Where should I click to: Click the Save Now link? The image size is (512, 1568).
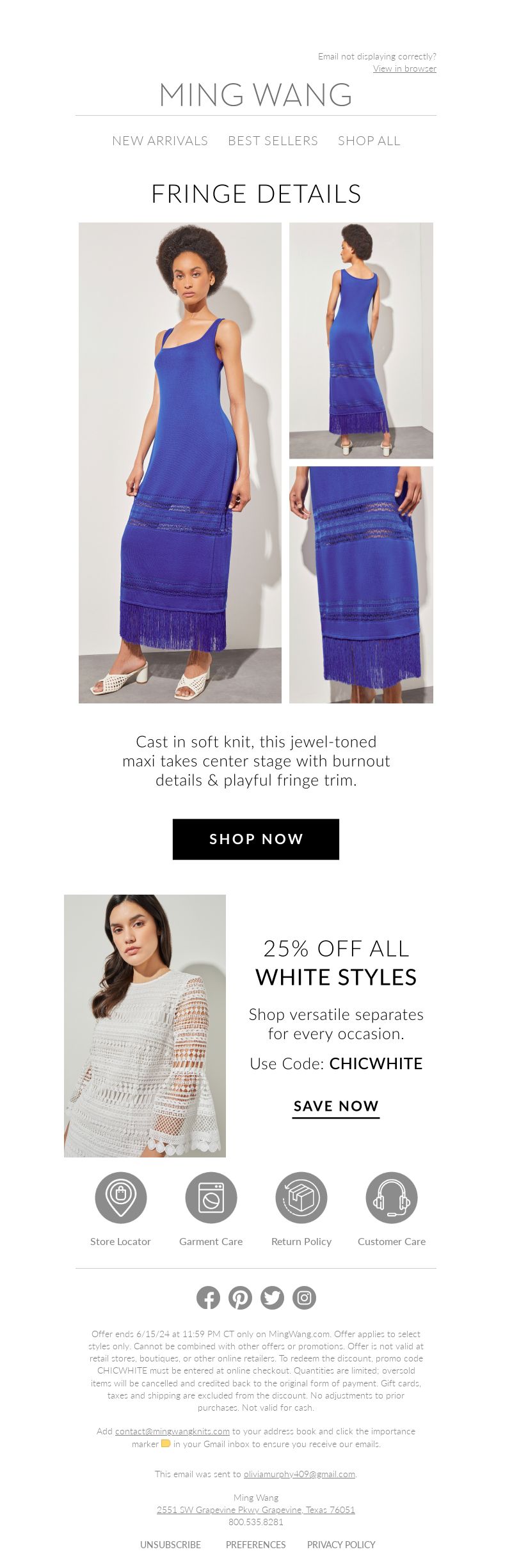[336, 1107]
